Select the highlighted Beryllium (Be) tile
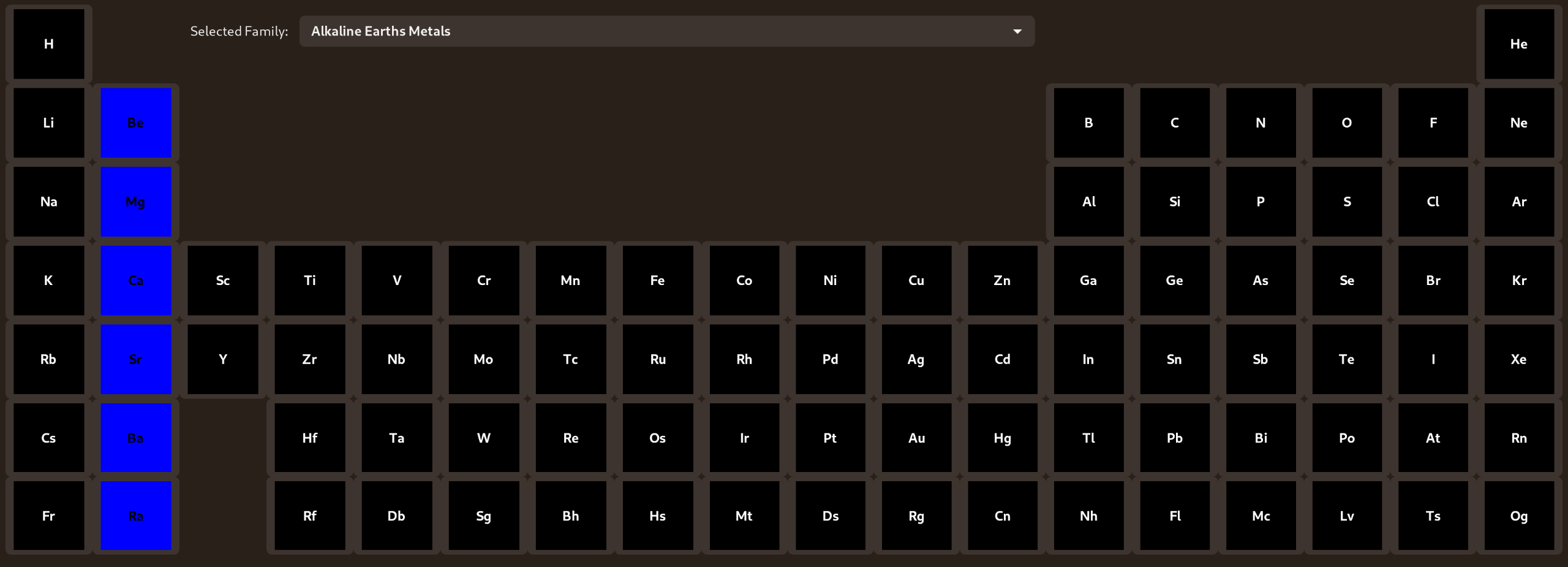The width and height of the screenshot is (1568, 567). tap(136, 123)
